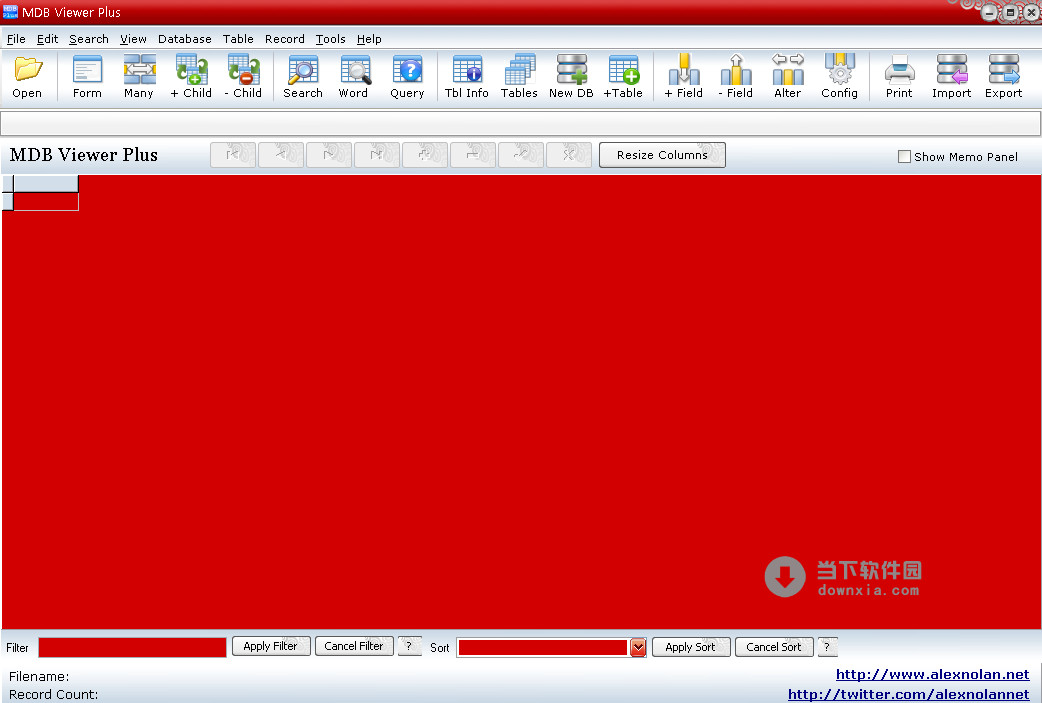Click the Apply Sort button
1042x703 pixels.
coord(691,647)
